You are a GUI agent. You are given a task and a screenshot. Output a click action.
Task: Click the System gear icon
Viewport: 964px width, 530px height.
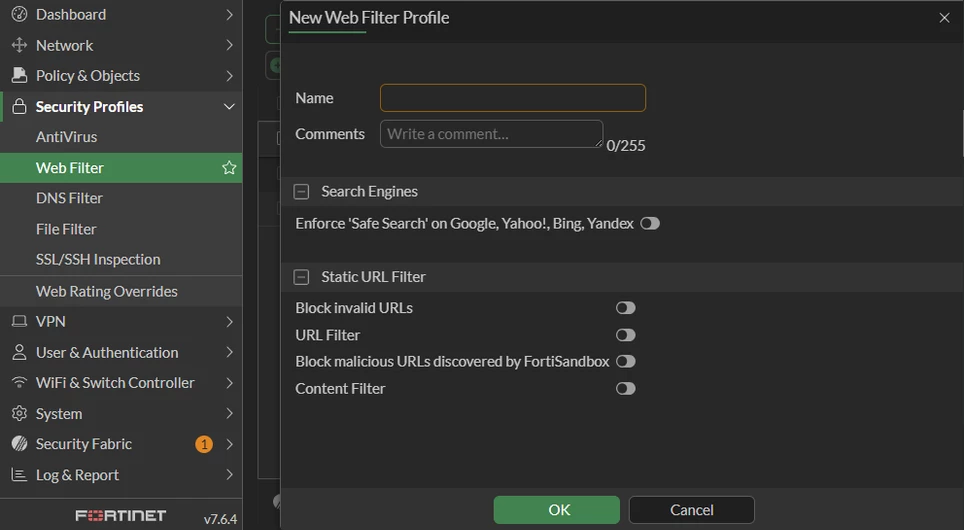[19, 413]
